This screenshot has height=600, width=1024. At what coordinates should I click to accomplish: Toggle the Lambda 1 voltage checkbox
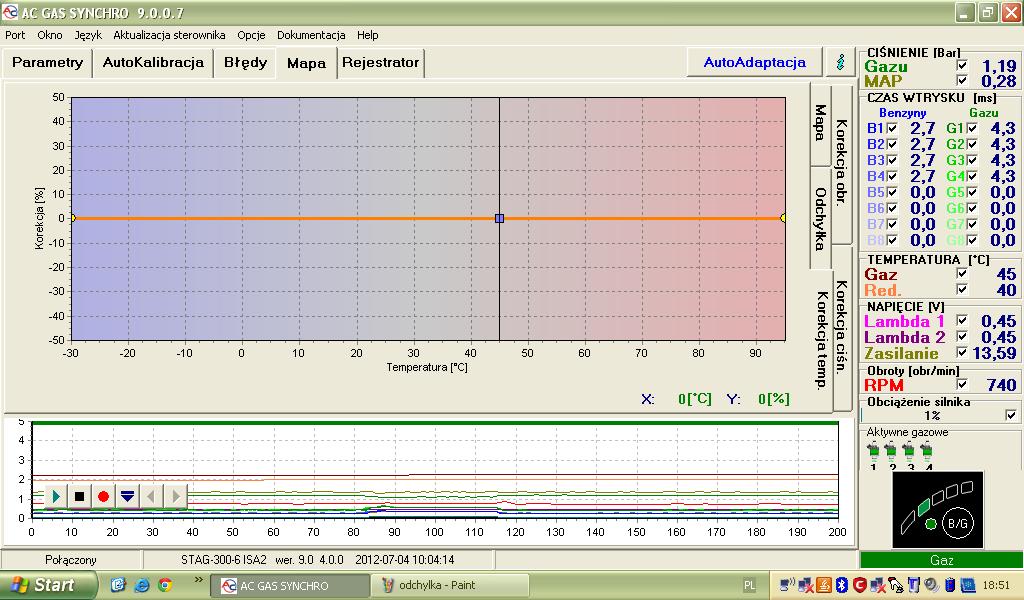coord(962,321)
